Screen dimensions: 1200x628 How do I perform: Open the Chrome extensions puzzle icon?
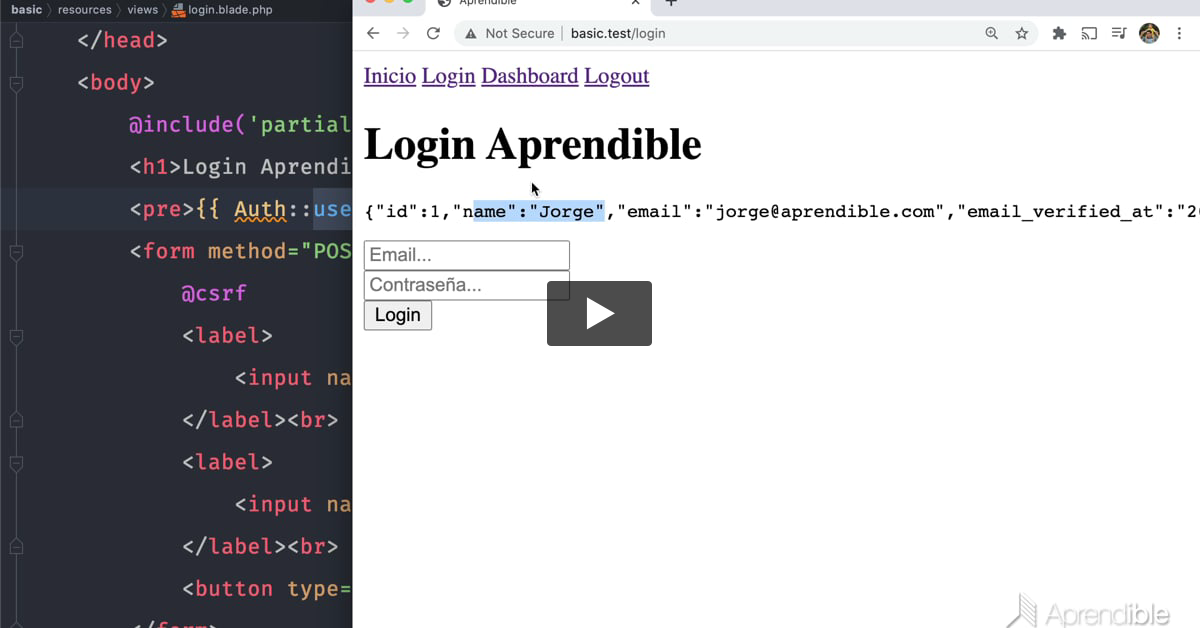(x=1059, y=33)
